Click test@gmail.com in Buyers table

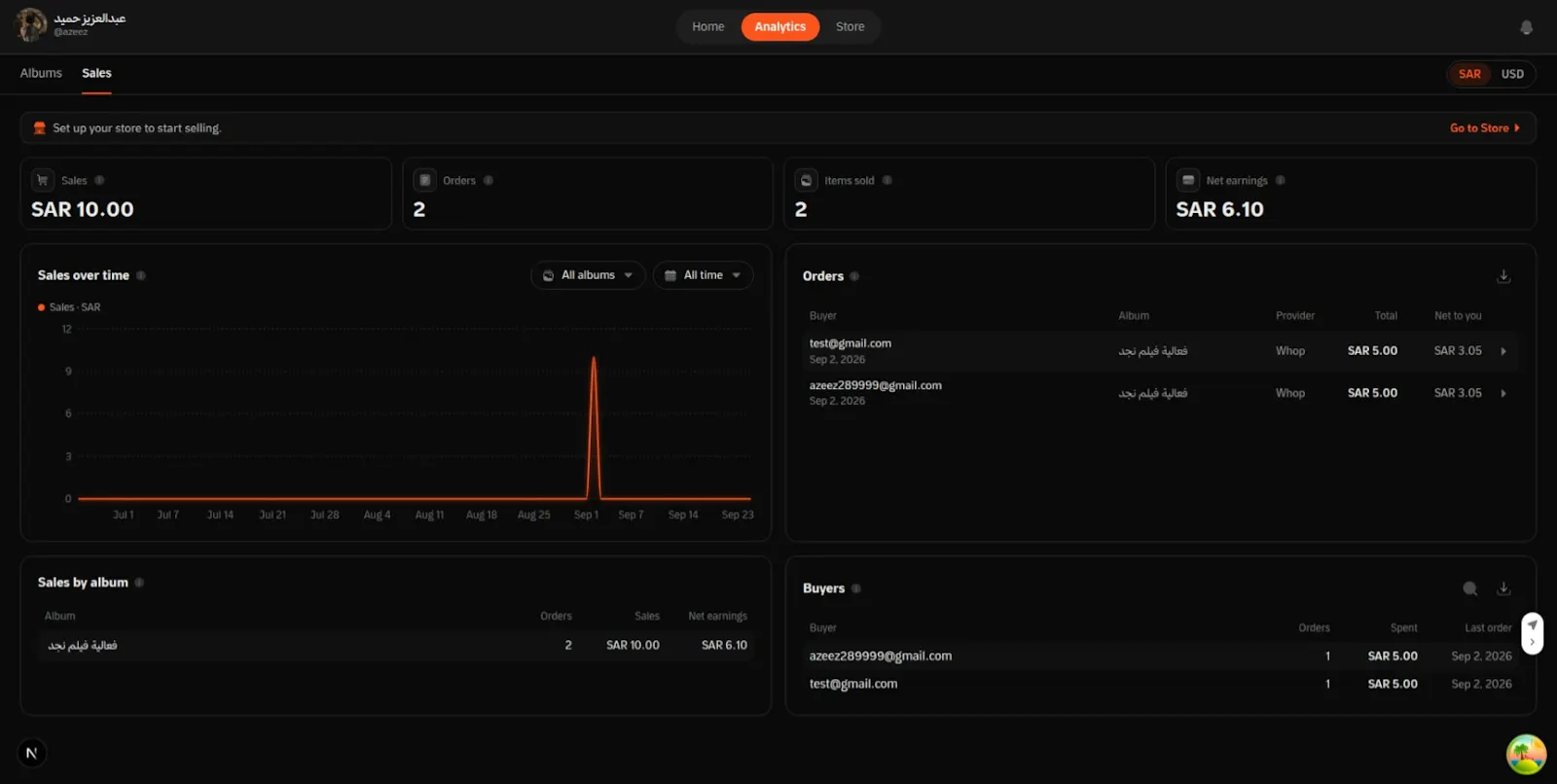[x=853, y=684]
